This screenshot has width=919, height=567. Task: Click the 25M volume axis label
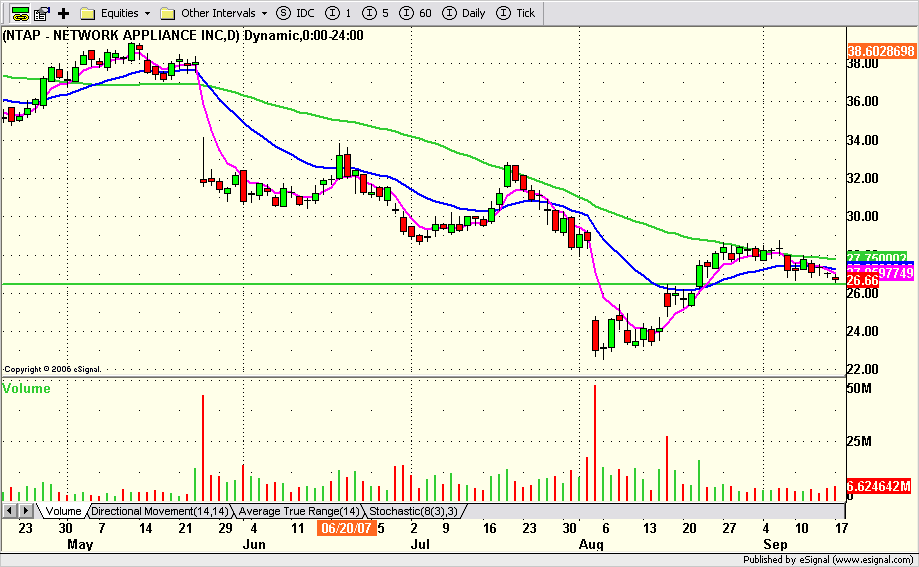(x=859, y=441)
